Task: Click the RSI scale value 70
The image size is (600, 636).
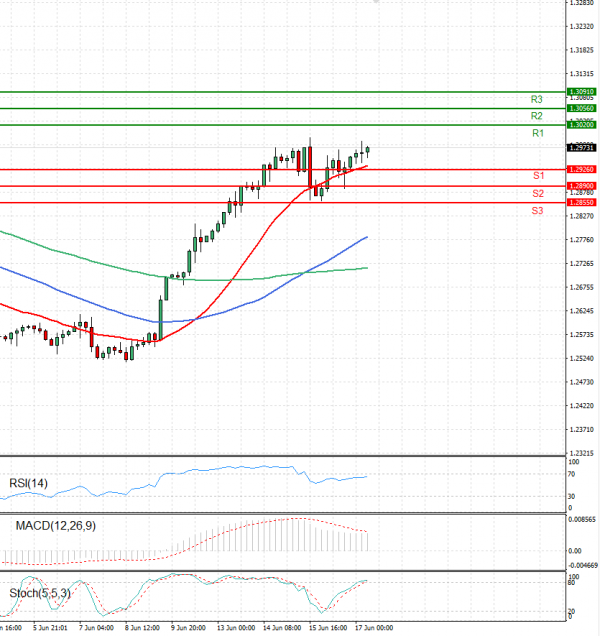Action: click(x=571, y=474)
